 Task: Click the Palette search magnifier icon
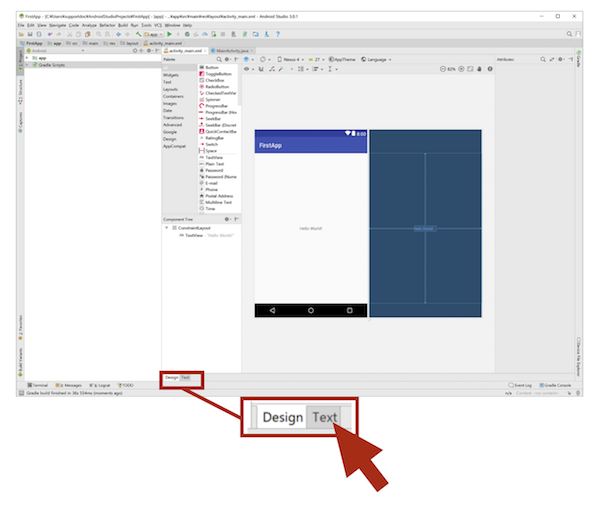219,59
